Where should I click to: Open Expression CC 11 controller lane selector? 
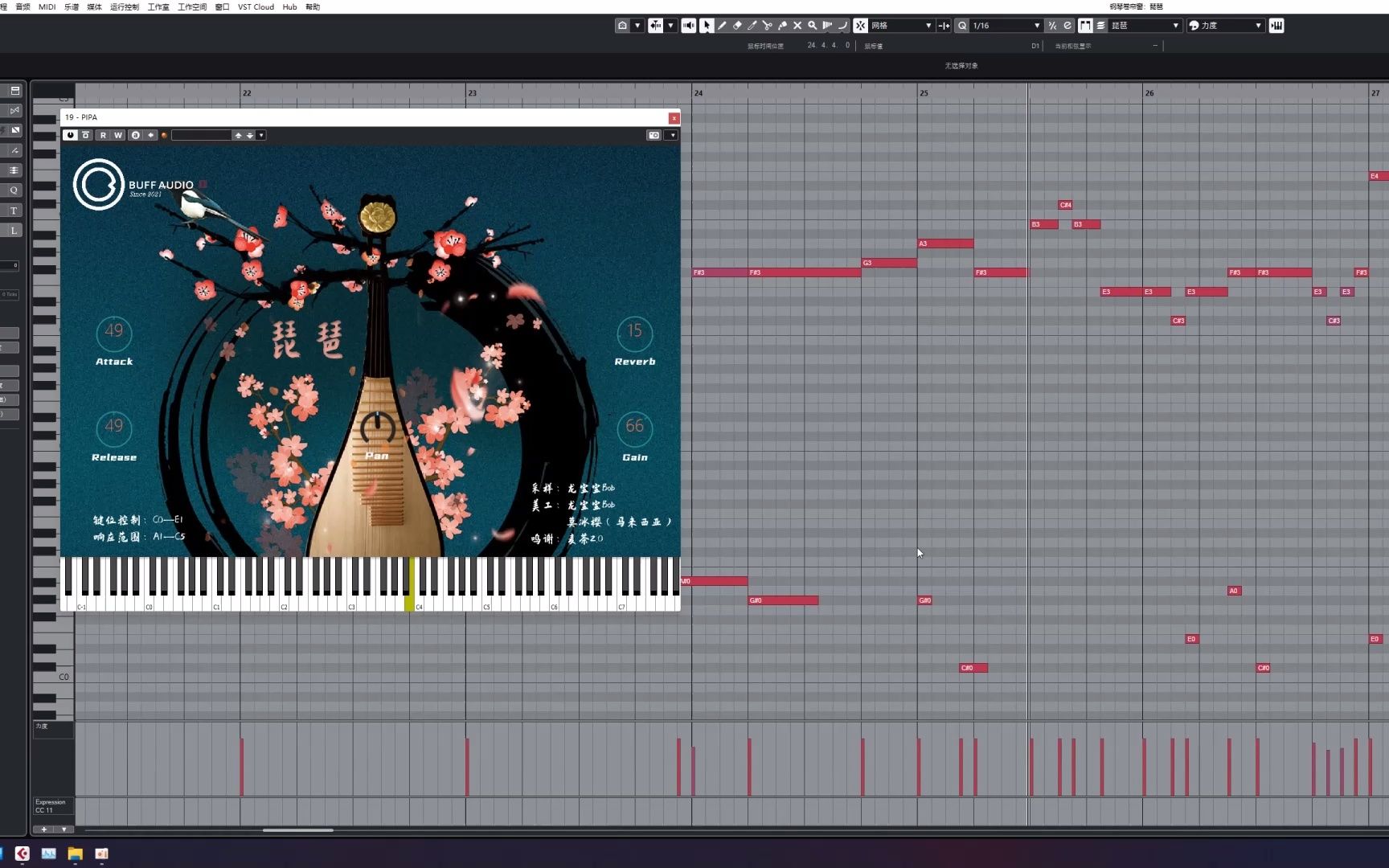[53, 806]
